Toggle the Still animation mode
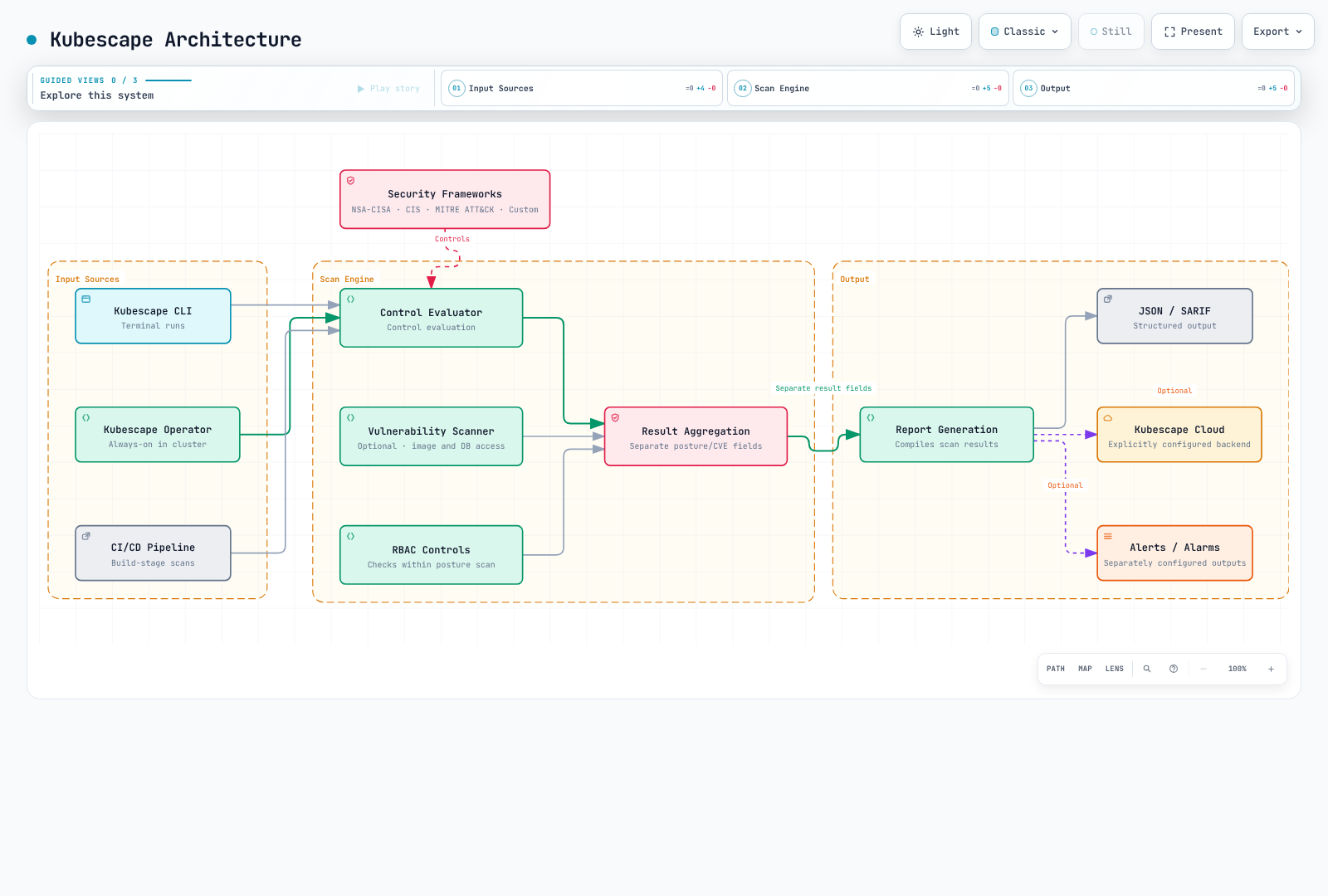The image size is (1328, 896). 1111,32
